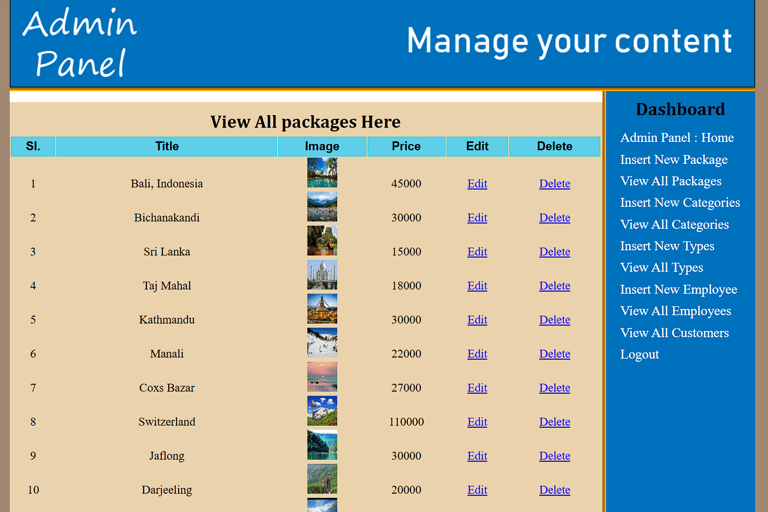Click the Title column header
Screen dimensions: 768x512
click(x=167, y=146)
